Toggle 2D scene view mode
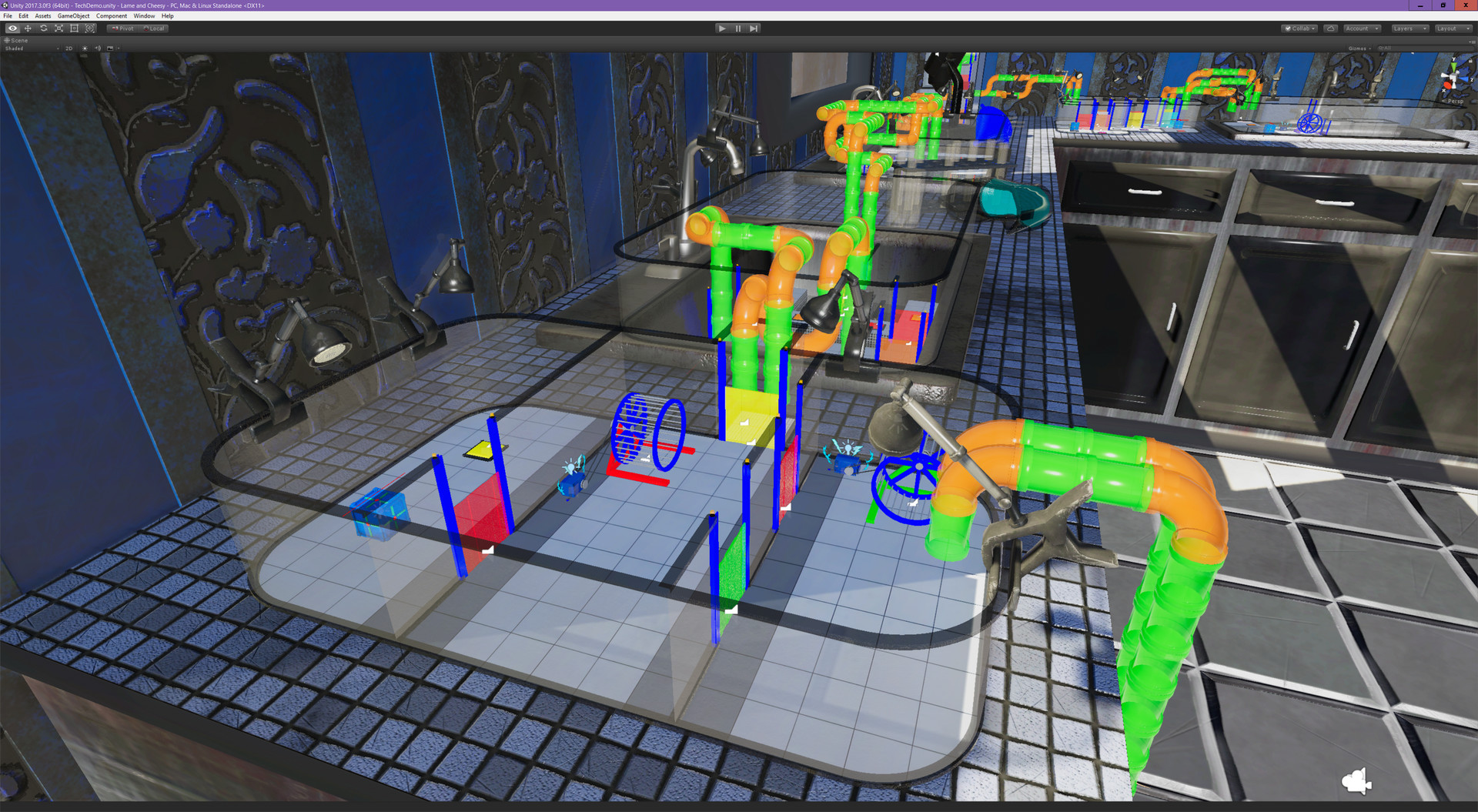 [69, 48]
